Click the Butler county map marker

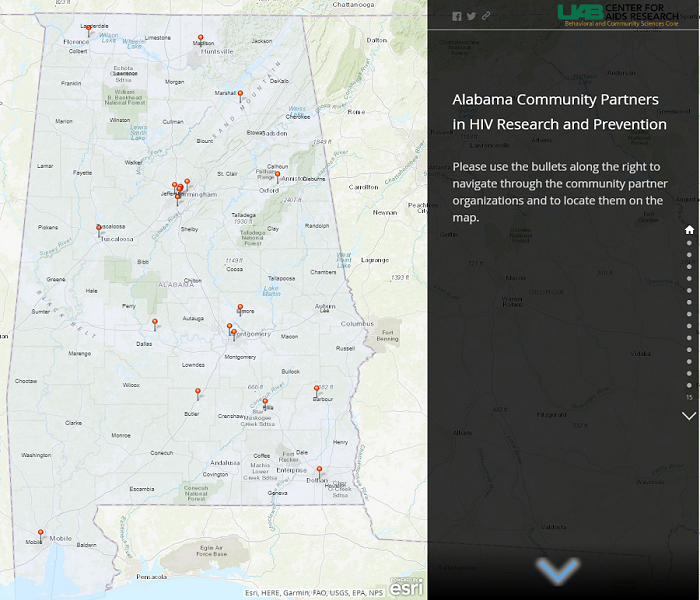pyautogui.click(x=198, y=393)
